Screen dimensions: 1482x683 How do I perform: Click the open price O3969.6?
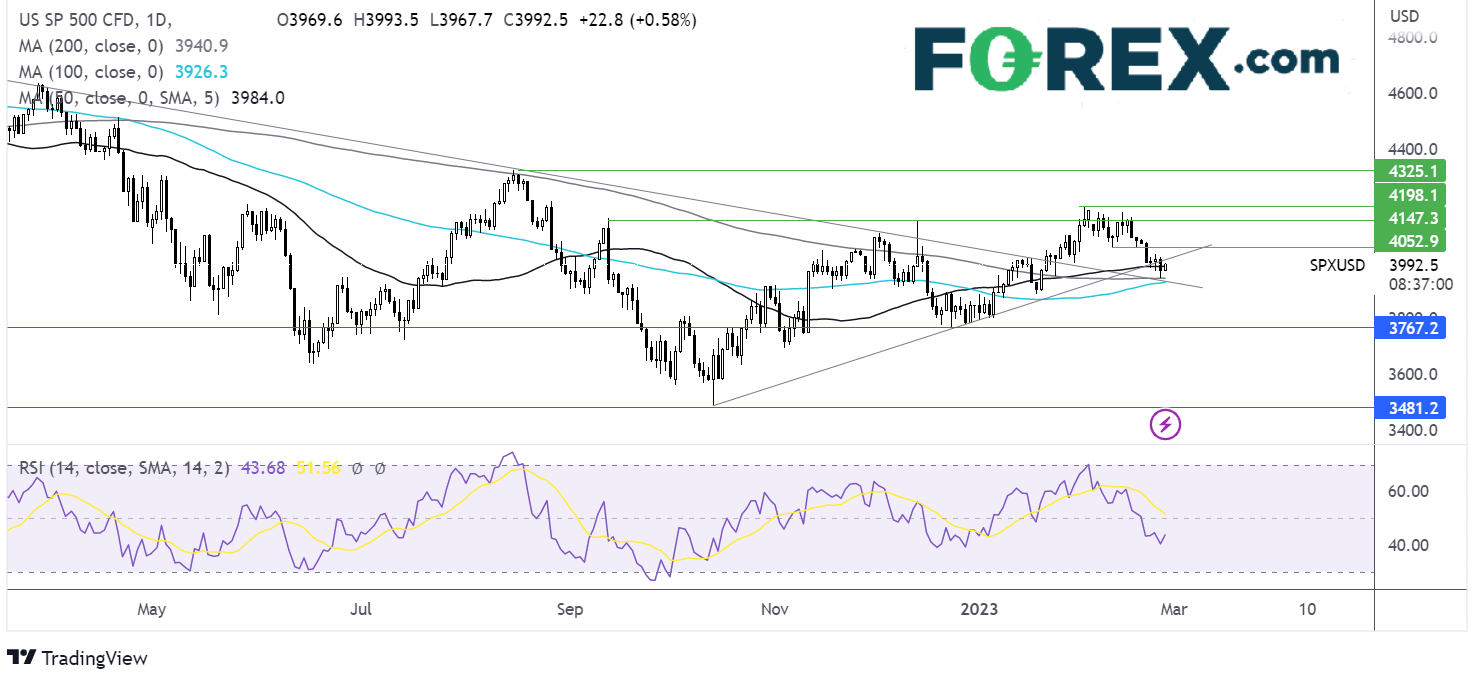pyautogui.click(x=309, y=20)
